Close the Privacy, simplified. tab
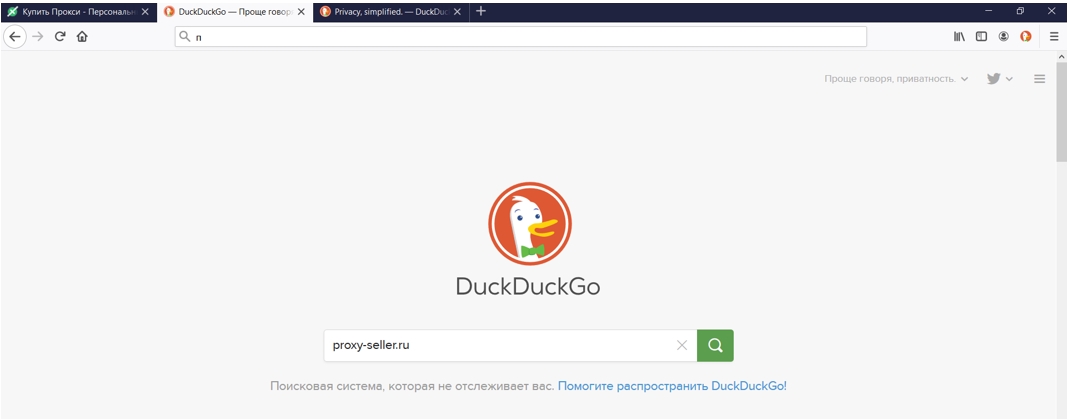1068x419 pixels. point(457,12)
